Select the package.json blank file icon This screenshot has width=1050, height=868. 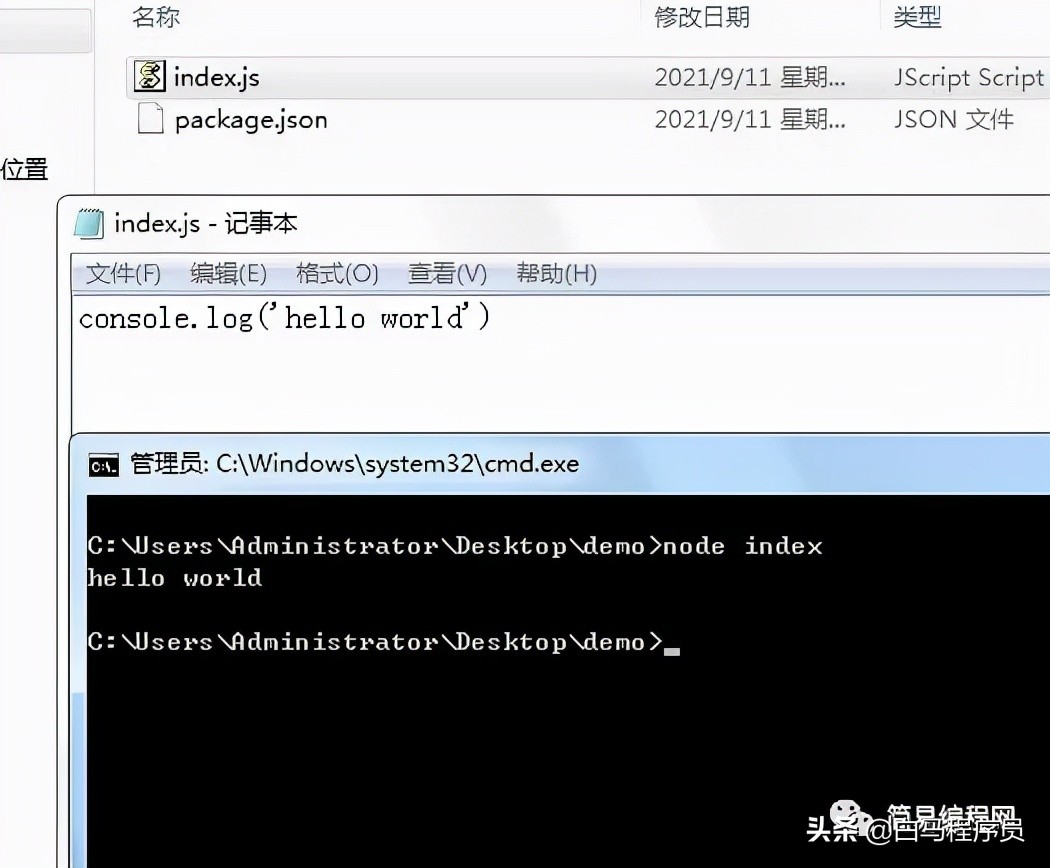pyautogui.click(x=150, y=119)
